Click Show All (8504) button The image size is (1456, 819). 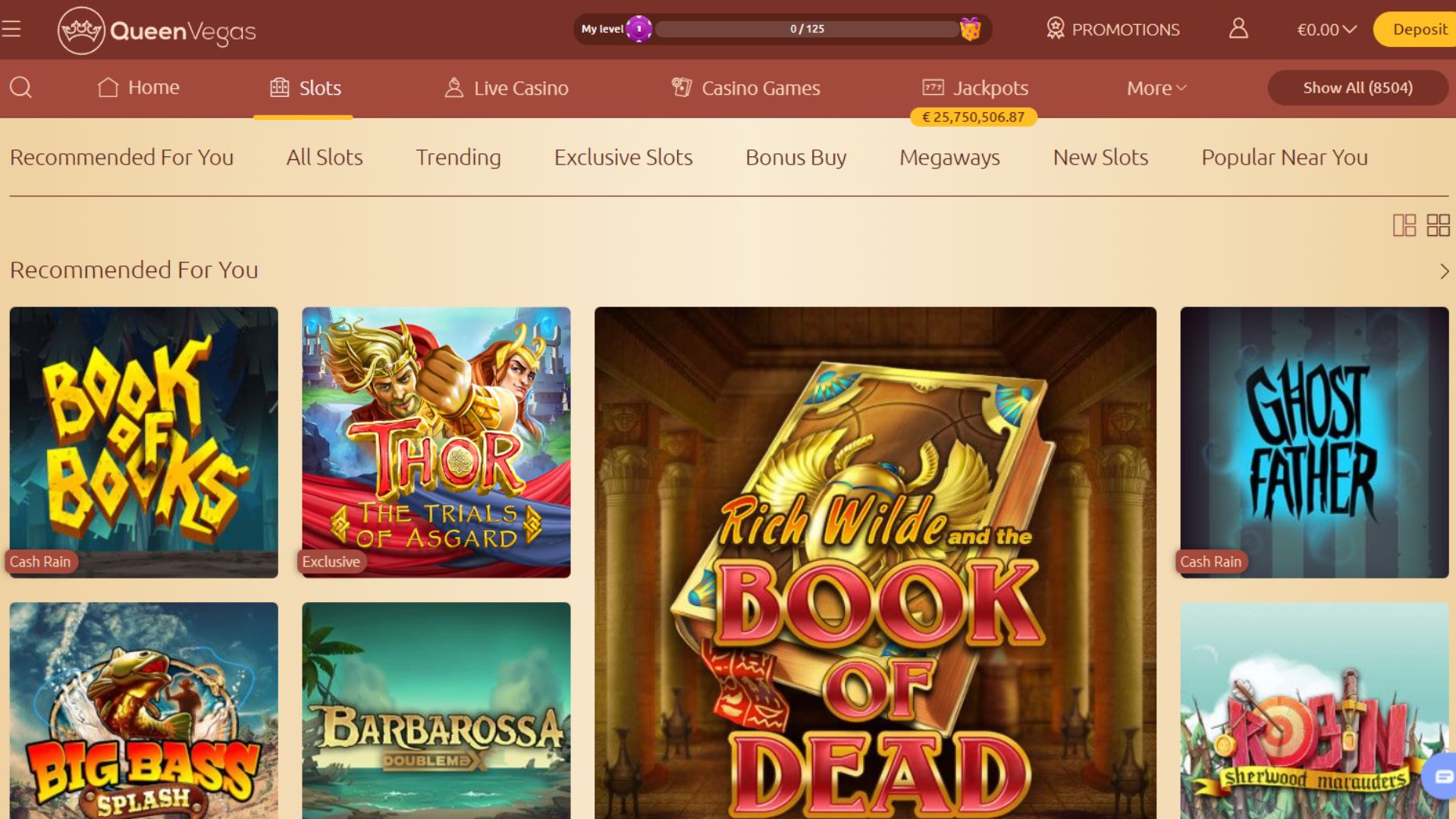[x=1357, y=87]
